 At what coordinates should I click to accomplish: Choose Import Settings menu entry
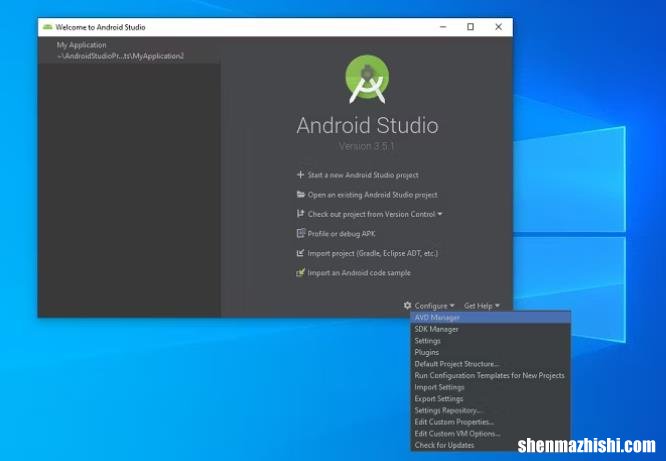491,387
